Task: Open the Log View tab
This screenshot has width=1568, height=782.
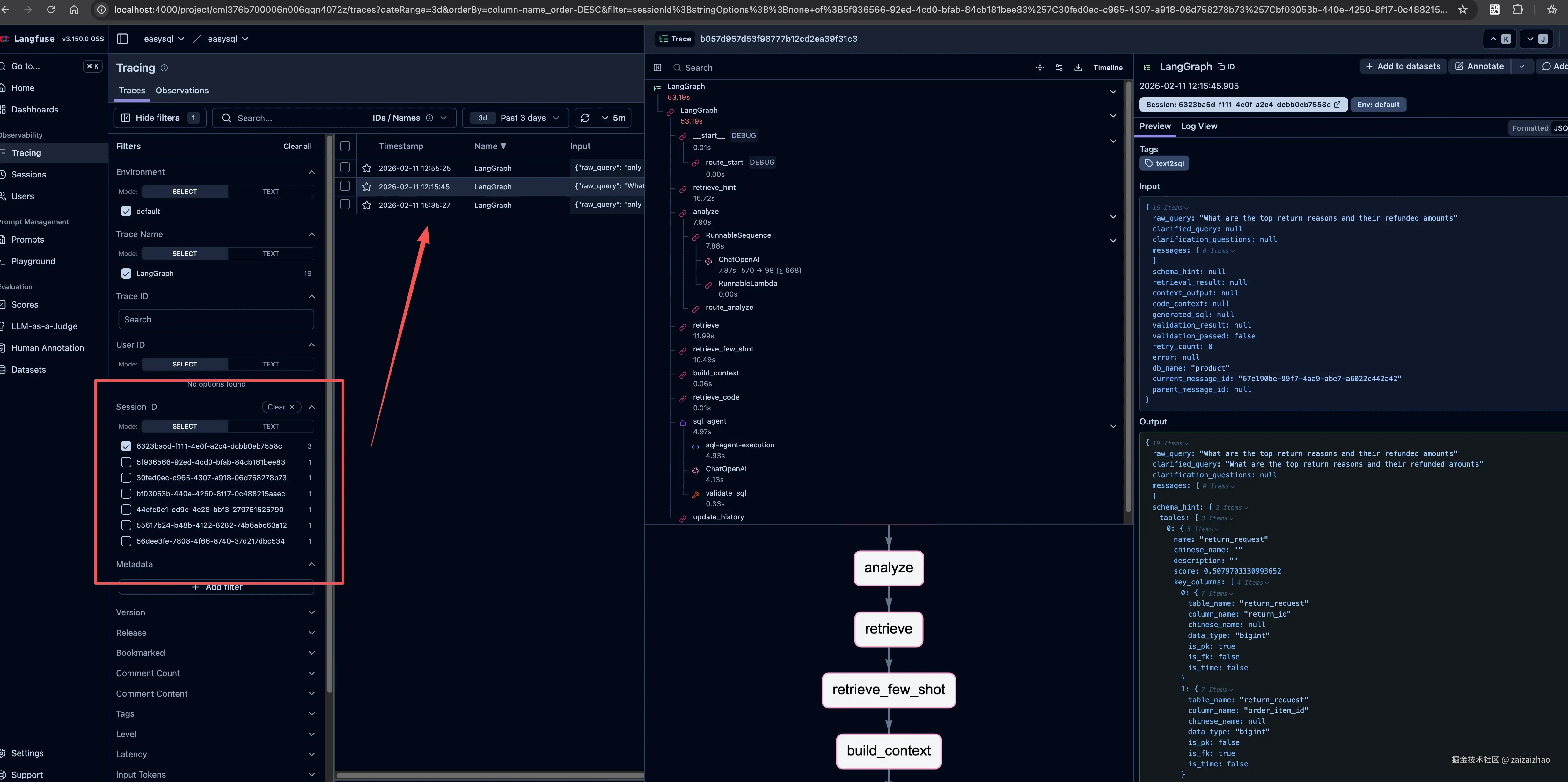Action: 1198,127
